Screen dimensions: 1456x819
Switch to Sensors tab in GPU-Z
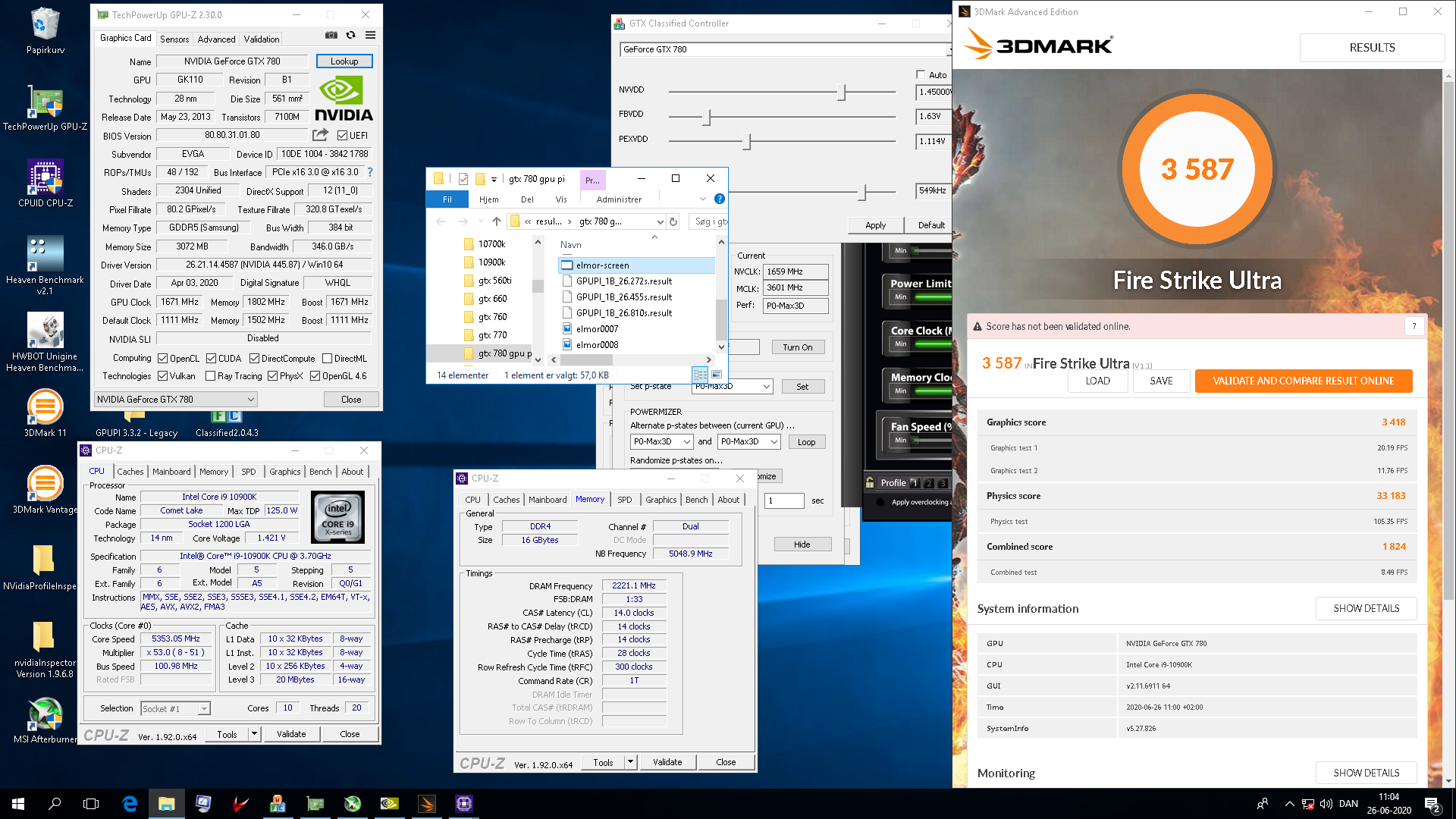[x=174, y=39]
